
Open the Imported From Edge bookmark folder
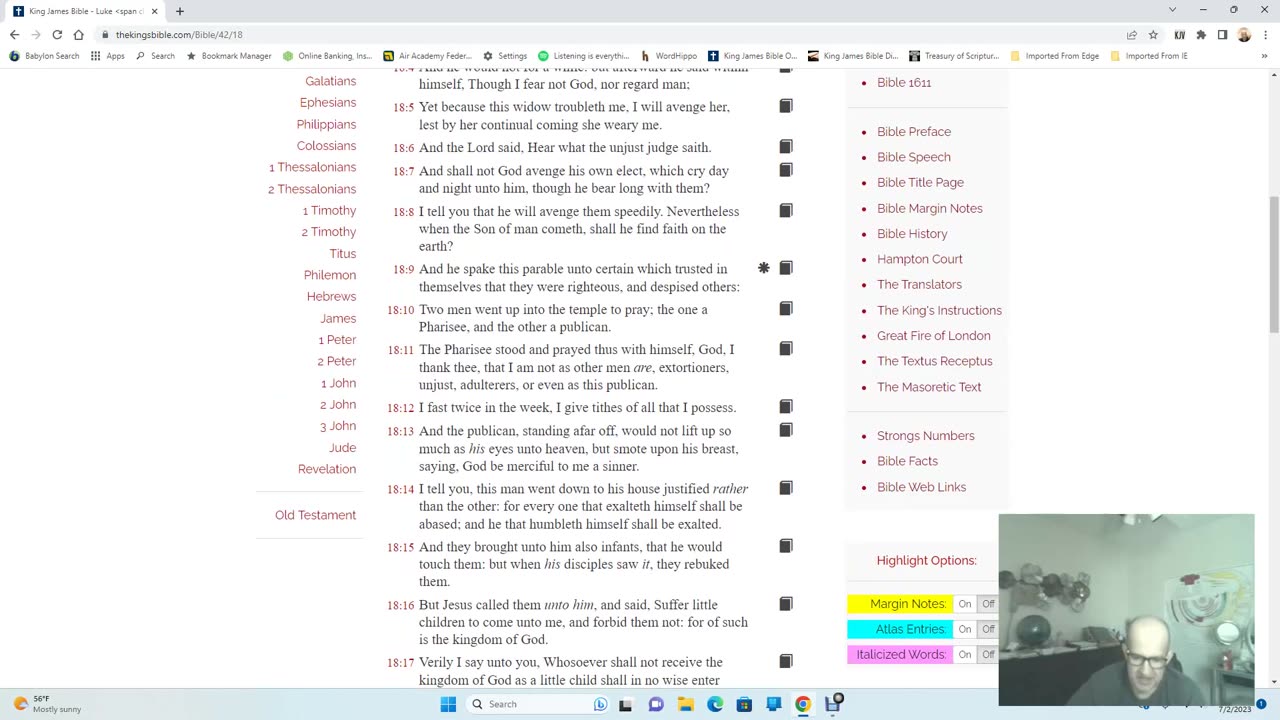(x=1054, y=56)
